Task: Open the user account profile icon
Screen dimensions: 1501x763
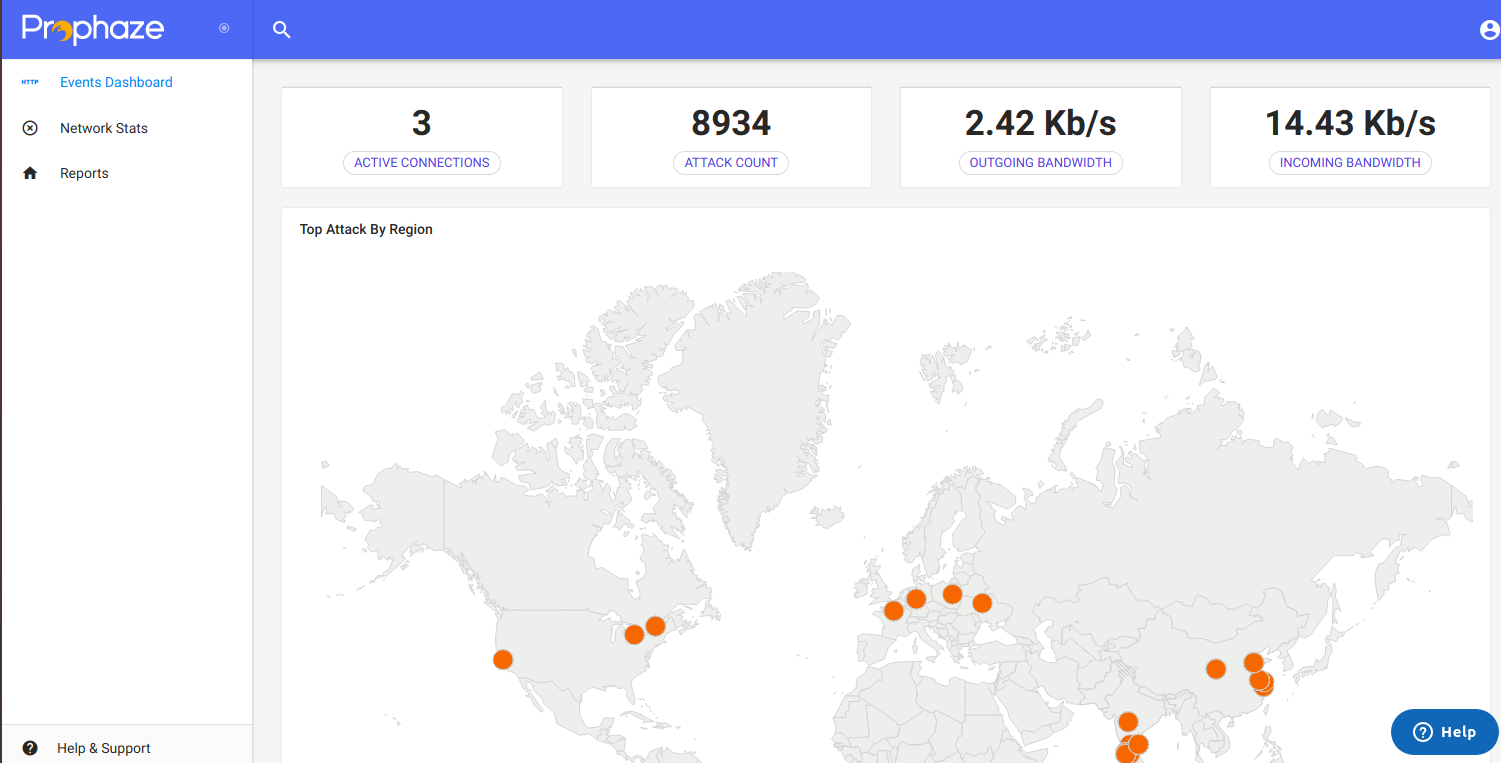Action: click(1489, 30)
